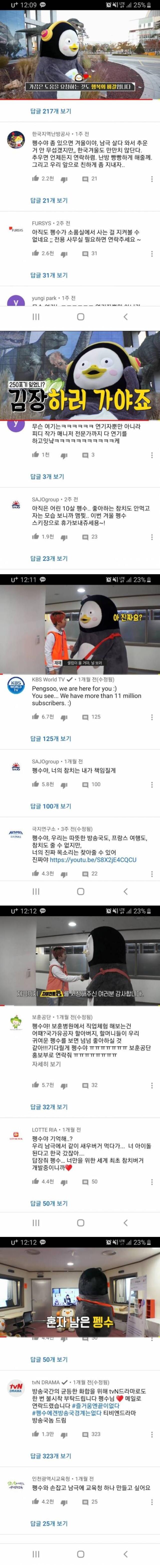The height and width of the screenshot is (1568, 160).
Task: Expand 답글 217개 보기 replies
Action: [50, 111]
